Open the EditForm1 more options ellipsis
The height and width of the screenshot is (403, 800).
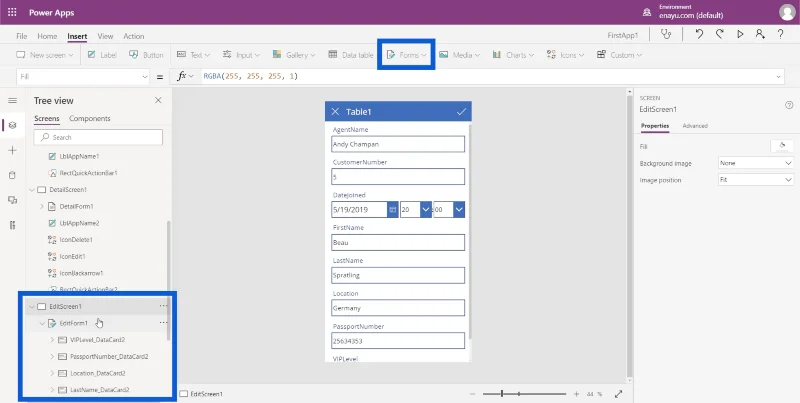163,322
